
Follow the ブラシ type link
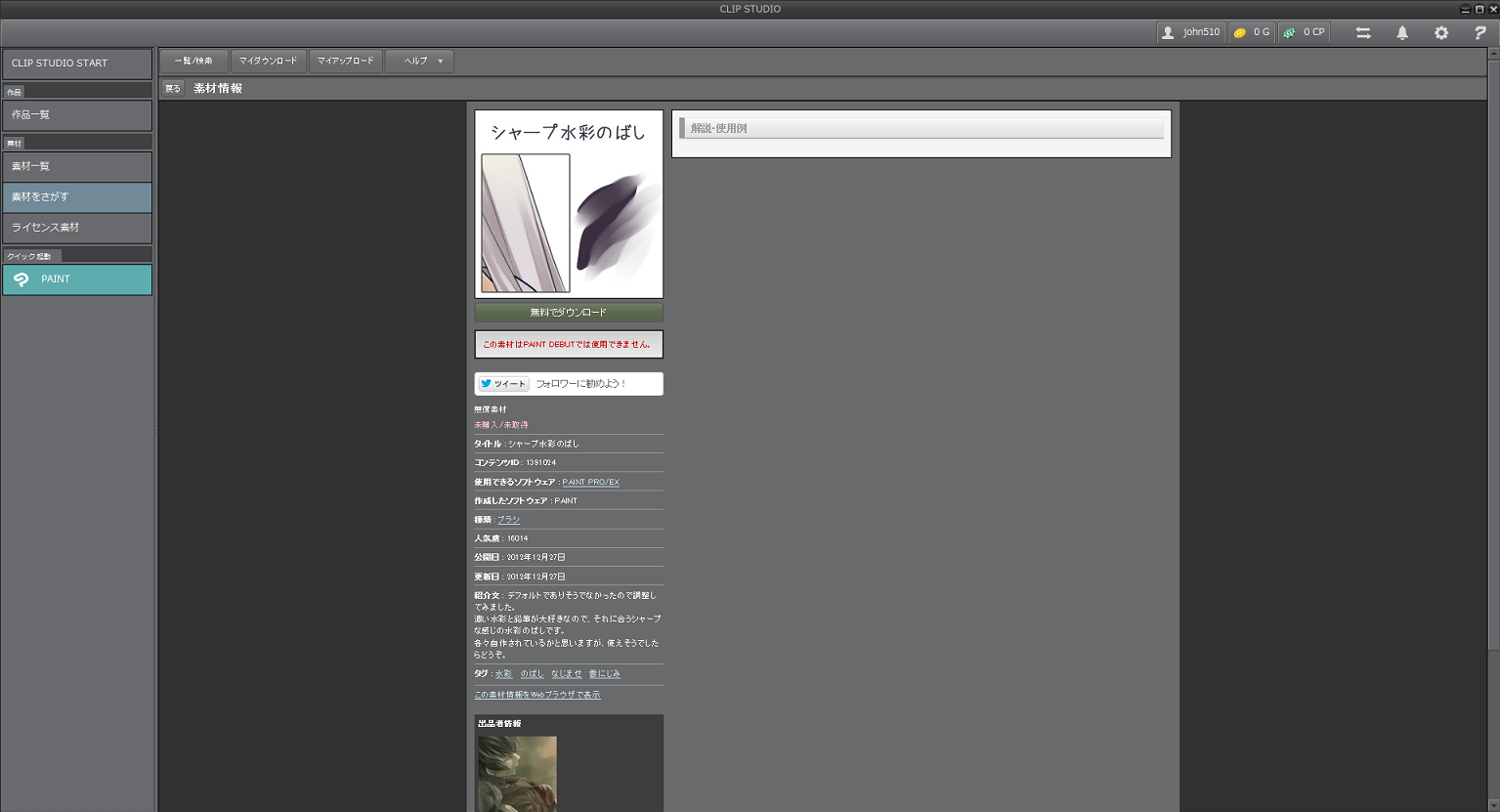508,520
